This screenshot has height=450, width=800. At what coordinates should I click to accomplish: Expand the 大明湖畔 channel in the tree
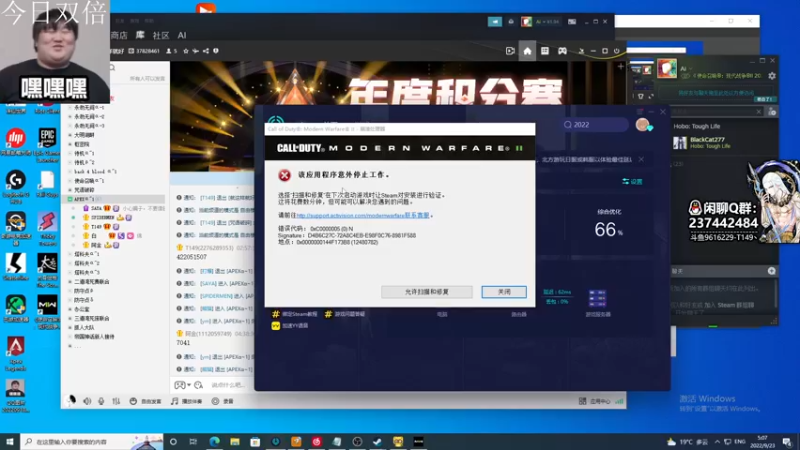point(70,135)
